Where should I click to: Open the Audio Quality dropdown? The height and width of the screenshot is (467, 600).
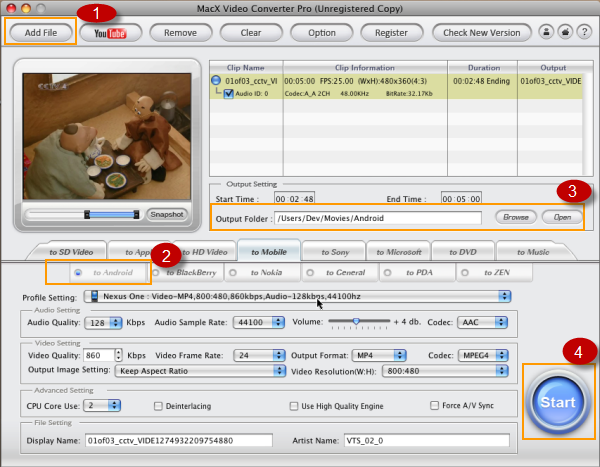103,323
